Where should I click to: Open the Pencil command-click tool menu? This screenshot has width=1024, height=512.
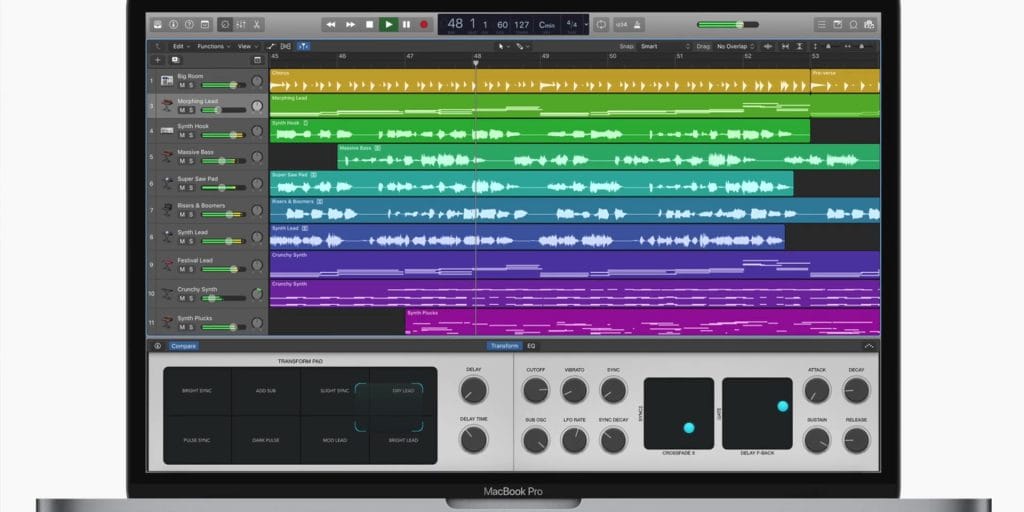522,46
